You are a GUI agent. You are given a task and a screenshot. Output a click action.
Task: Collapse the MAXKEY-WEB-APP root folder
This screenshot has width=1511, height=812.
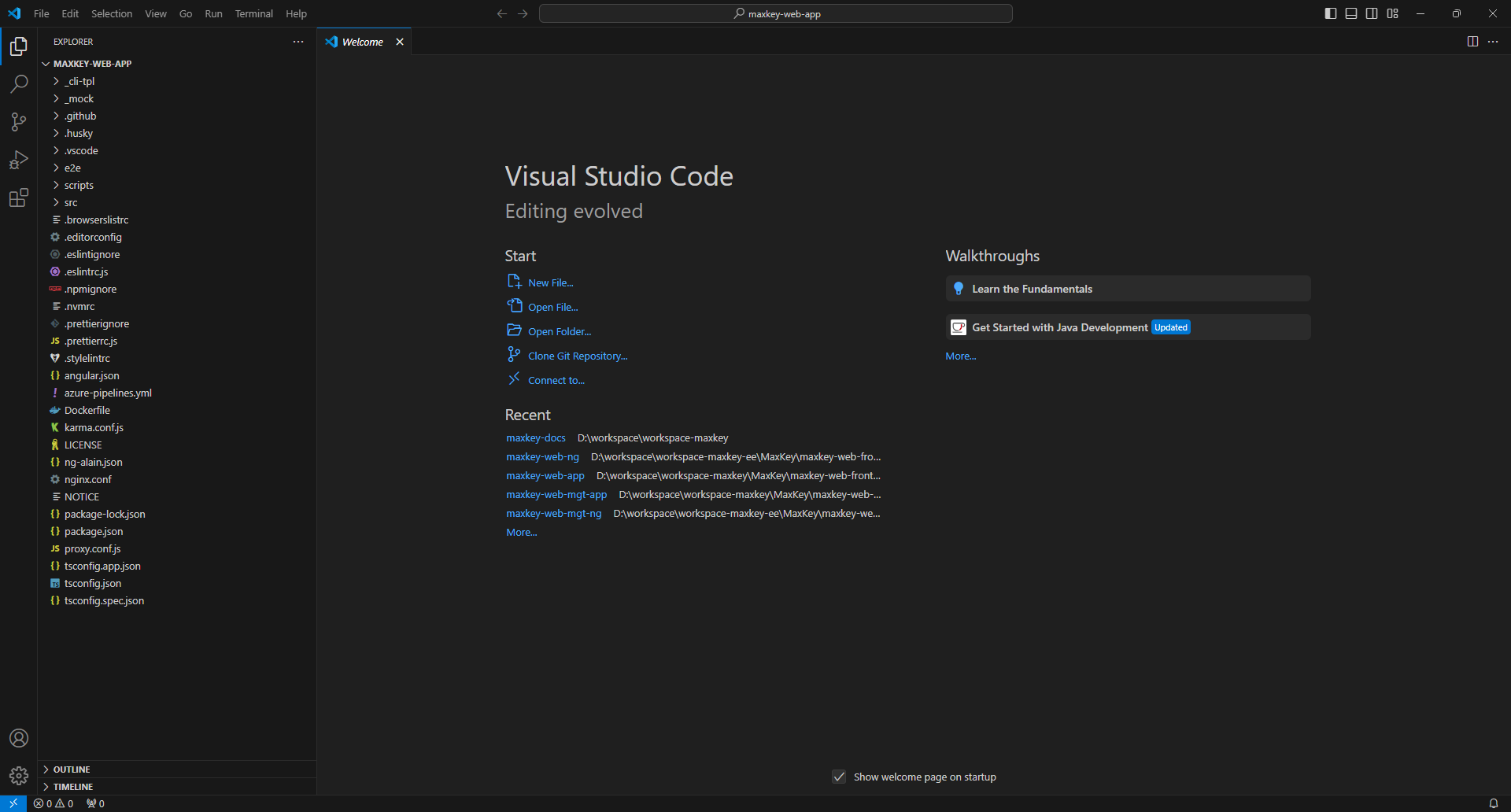tap(177, 64)
